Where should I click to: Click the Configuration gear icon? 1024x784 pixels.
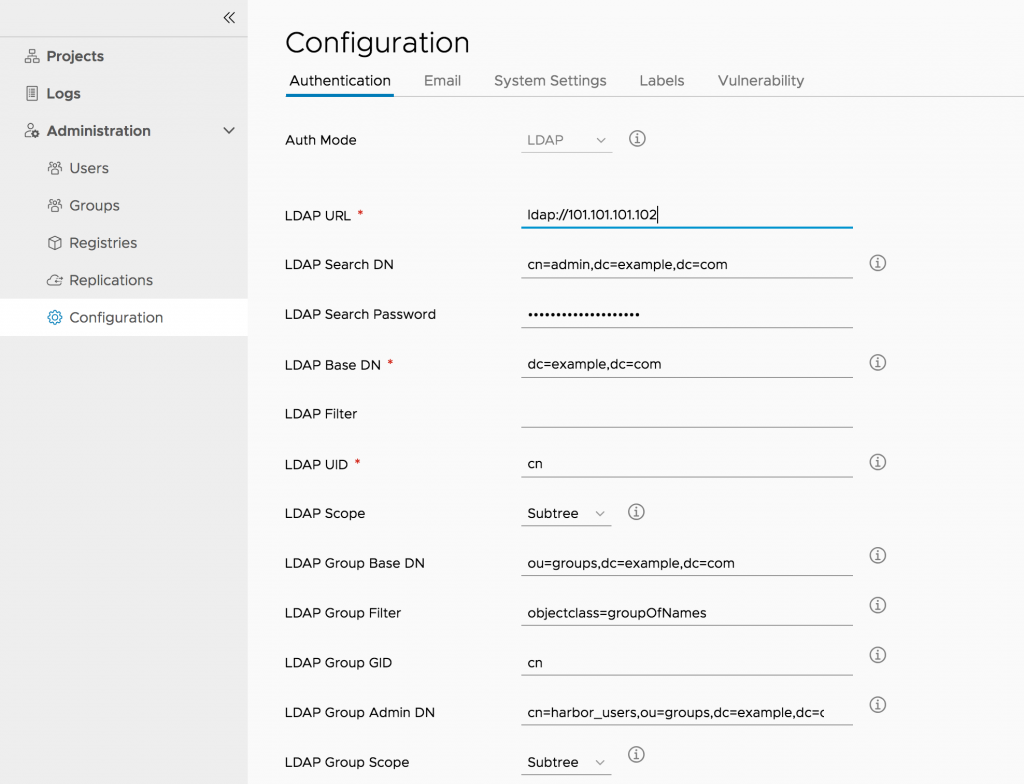pyautogui.click(x=55, y=318)
